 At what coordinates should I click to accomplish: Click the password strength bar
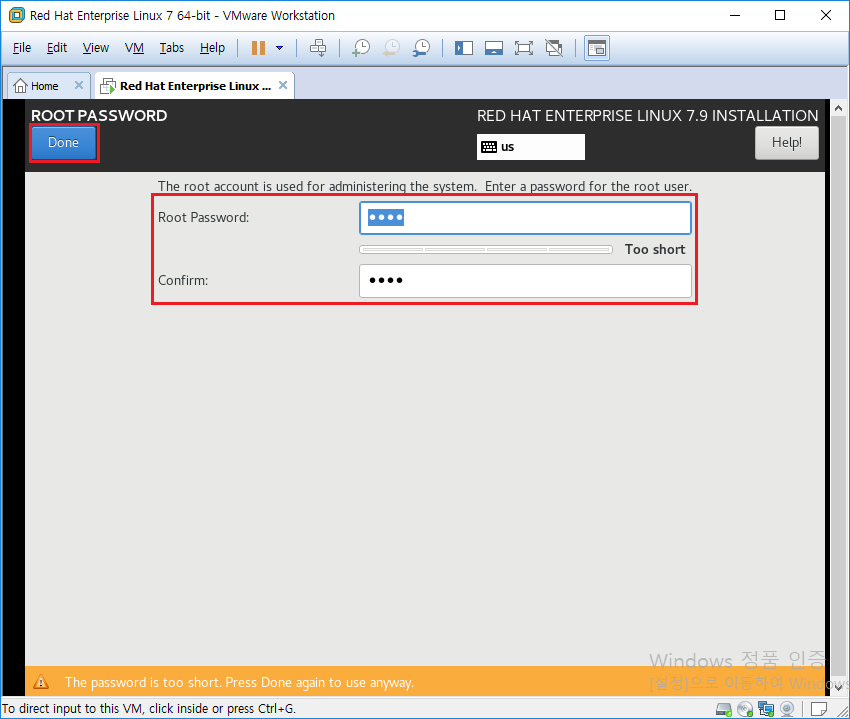pyautogui.click(x=486, y=249)
